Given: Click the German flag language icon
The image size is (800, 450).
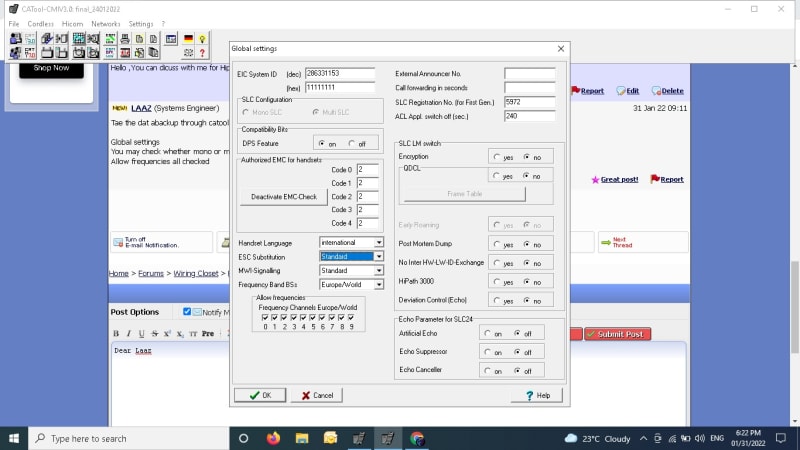Looking at the screenshot, I should [188, 38].
